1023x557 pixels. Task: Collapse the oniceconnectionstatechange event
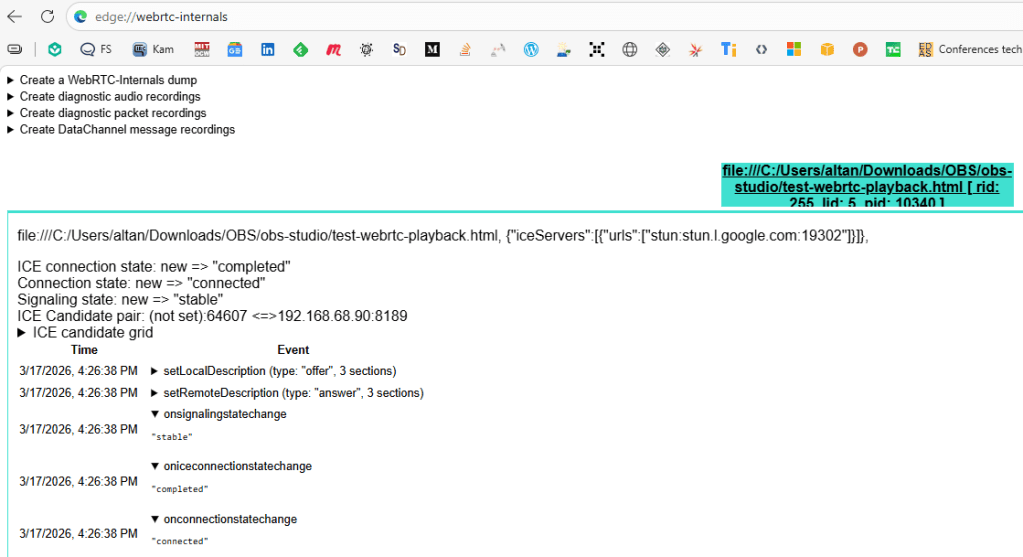tap(230, 466)
